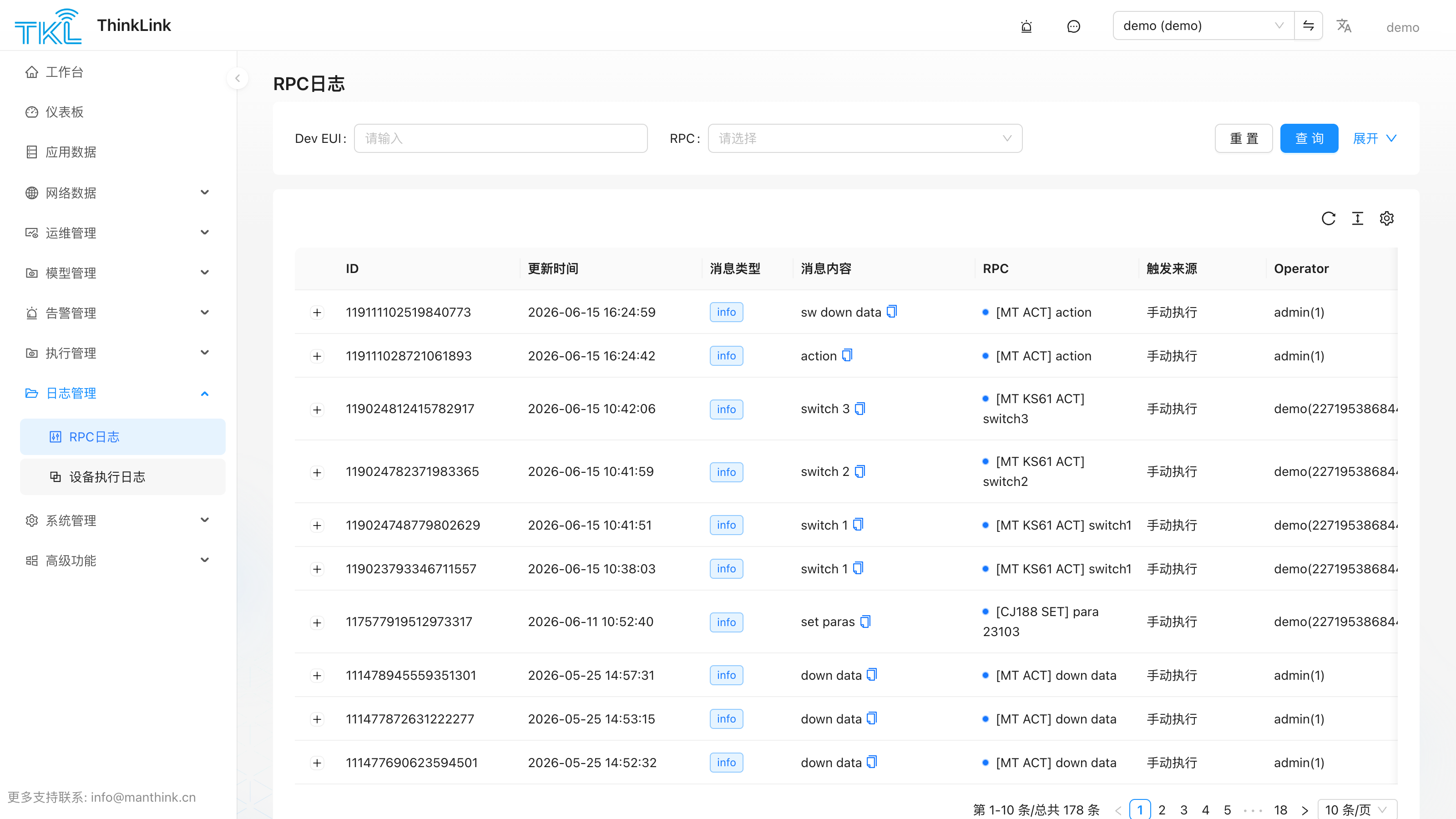Viewport: 1456px width, 819px height.
Task: Expand the 模型管理 menu
Action: point(117,273)
